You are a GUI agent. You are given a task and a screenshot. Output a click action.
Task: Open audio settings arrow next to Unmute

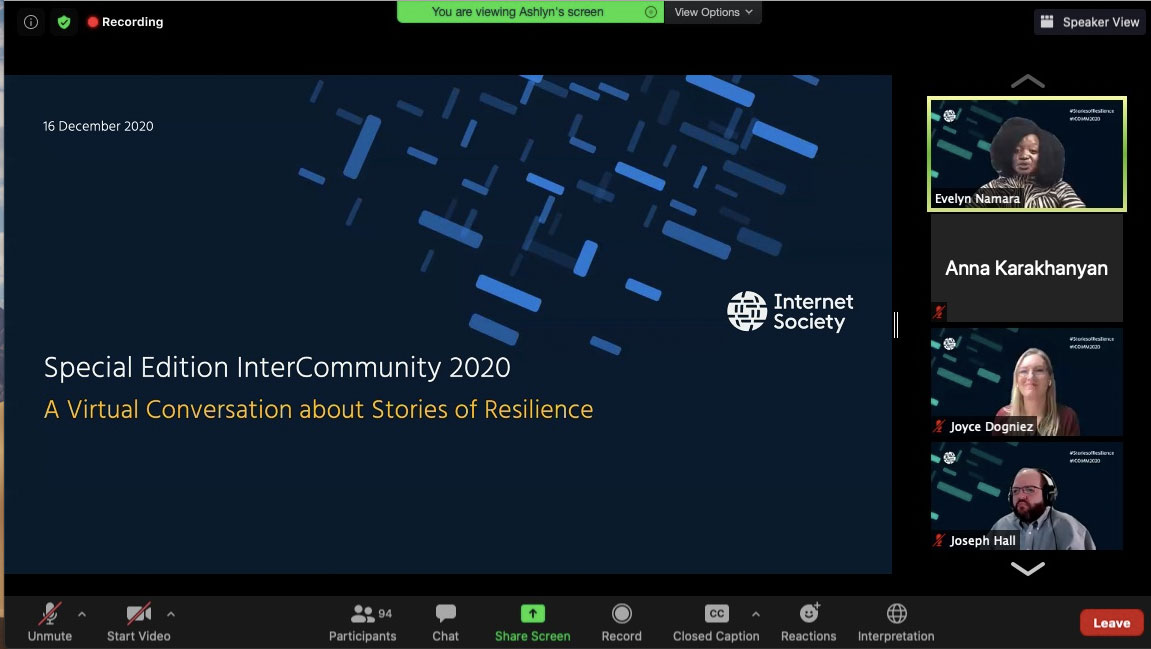pyautogui.click(x=82, y=614)
